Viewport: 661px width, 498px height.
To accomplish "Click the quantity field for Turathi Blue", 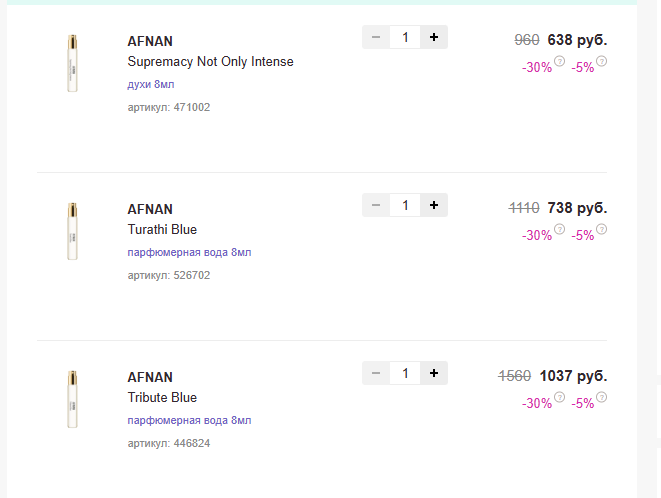I will pos(405,205).
